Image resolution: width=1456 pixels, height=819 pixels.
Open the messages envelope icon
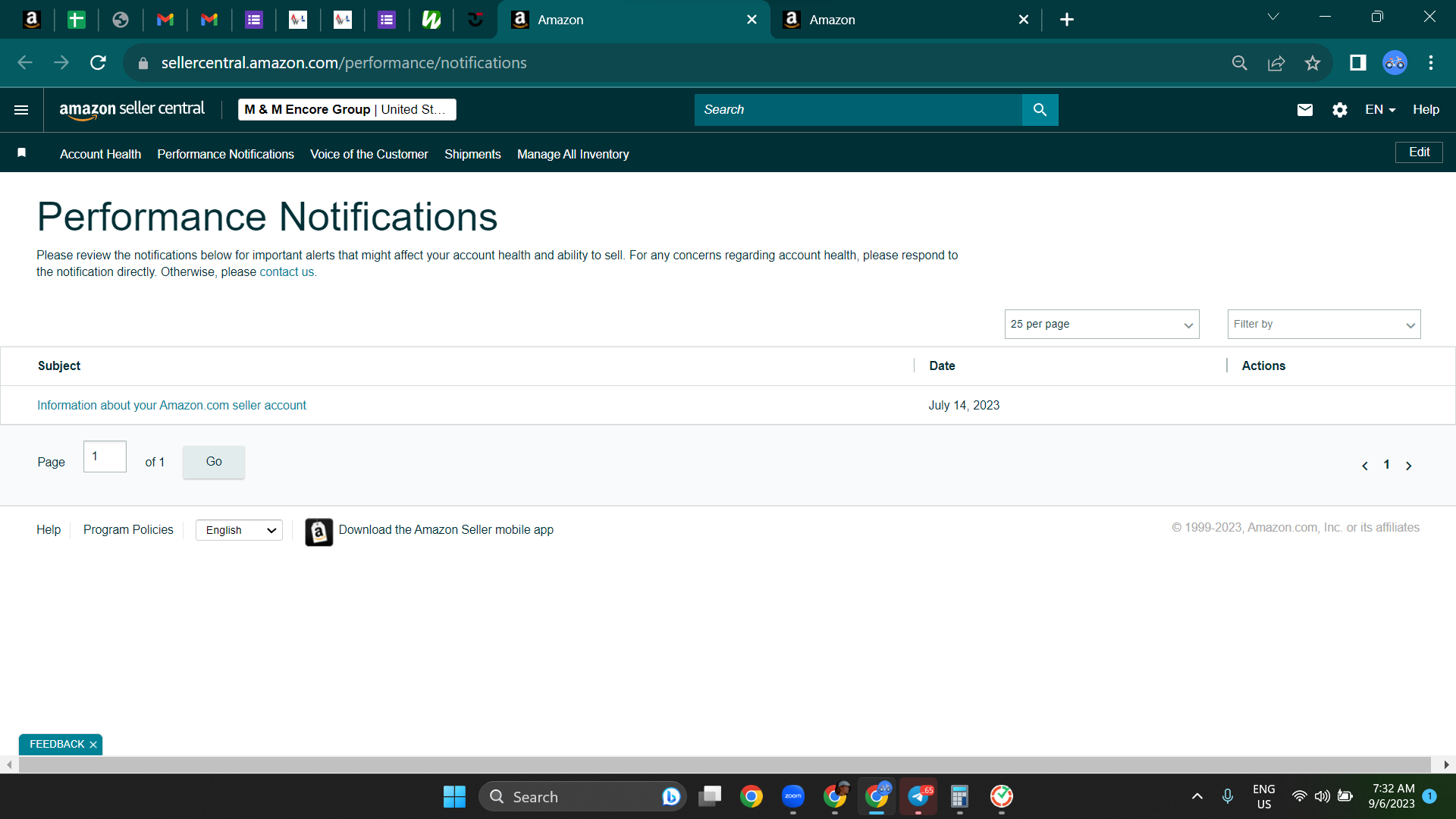click(x=1304, y=110)
